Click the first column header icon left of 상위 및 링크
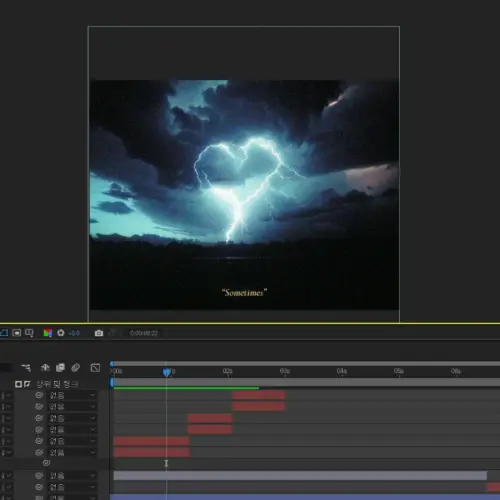Image resolution: width=500 pixels, height=500 pixels. point(18,384)
